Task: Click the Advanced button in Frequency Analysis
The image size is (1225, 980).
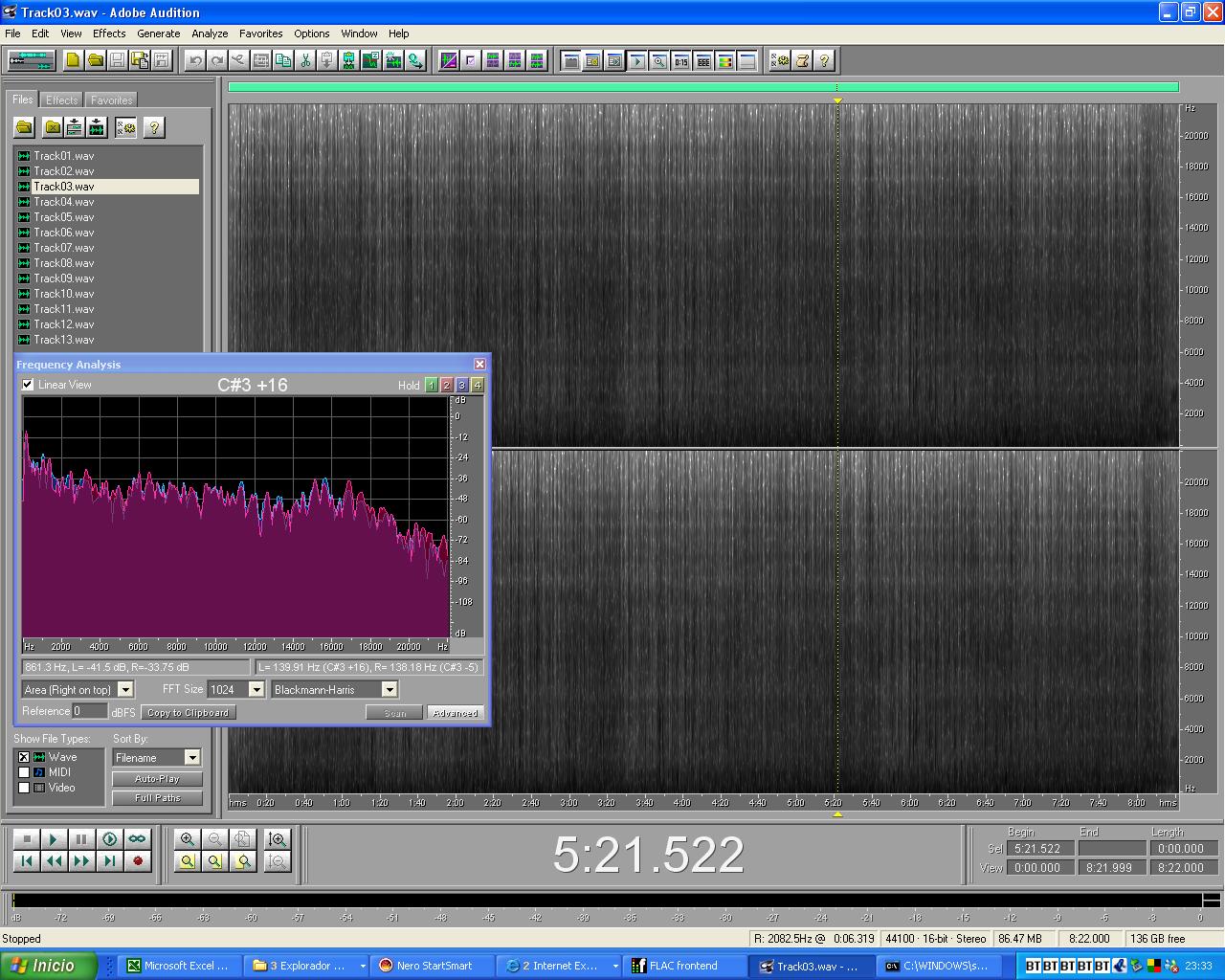Action: coord(456,712)
